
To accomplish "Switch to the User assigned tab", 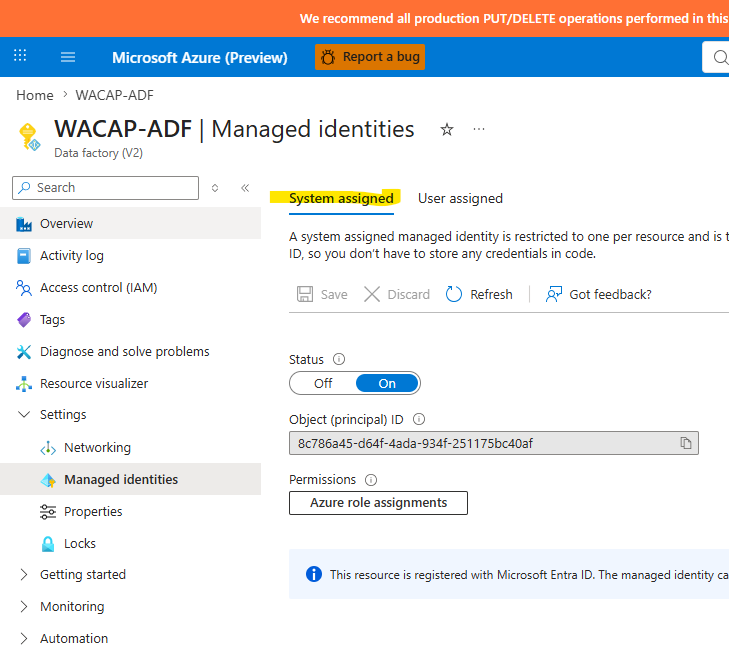I will click(460, 198).
